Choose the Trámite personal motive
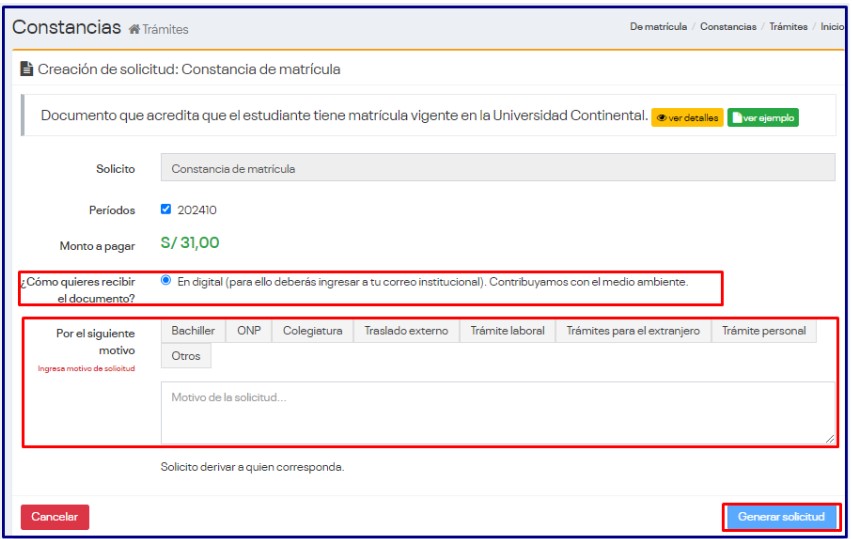 pos(763,331)
